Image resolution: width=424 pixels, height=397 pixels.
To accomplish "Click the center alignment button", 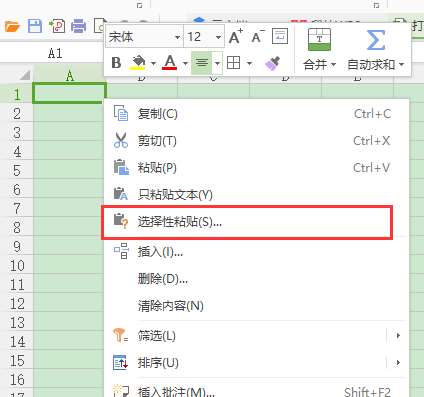I will (x=201, y=63).
